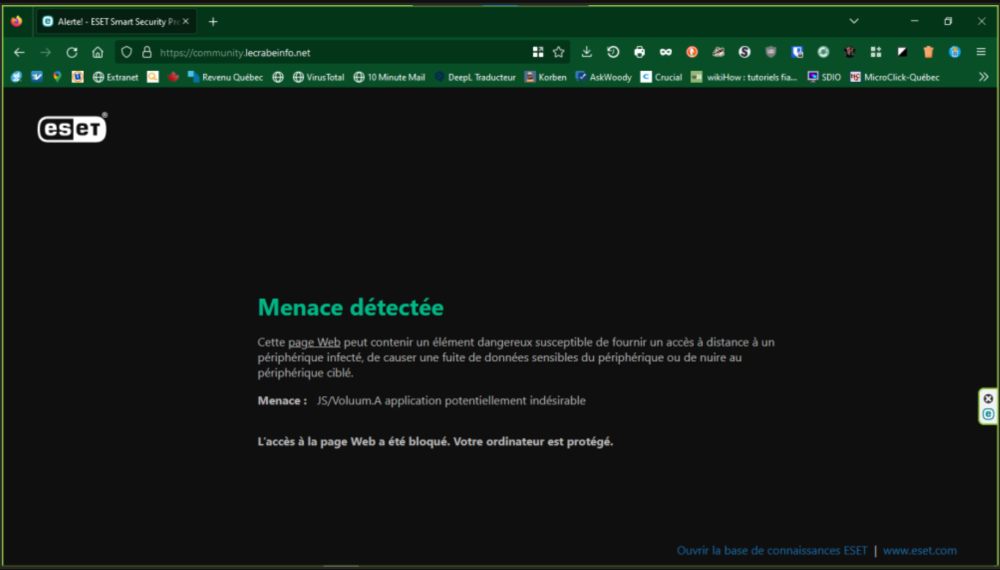Close the Alerte! ESET tab
The width and height of the screenshot is (1000, 570).
[186, 22]
